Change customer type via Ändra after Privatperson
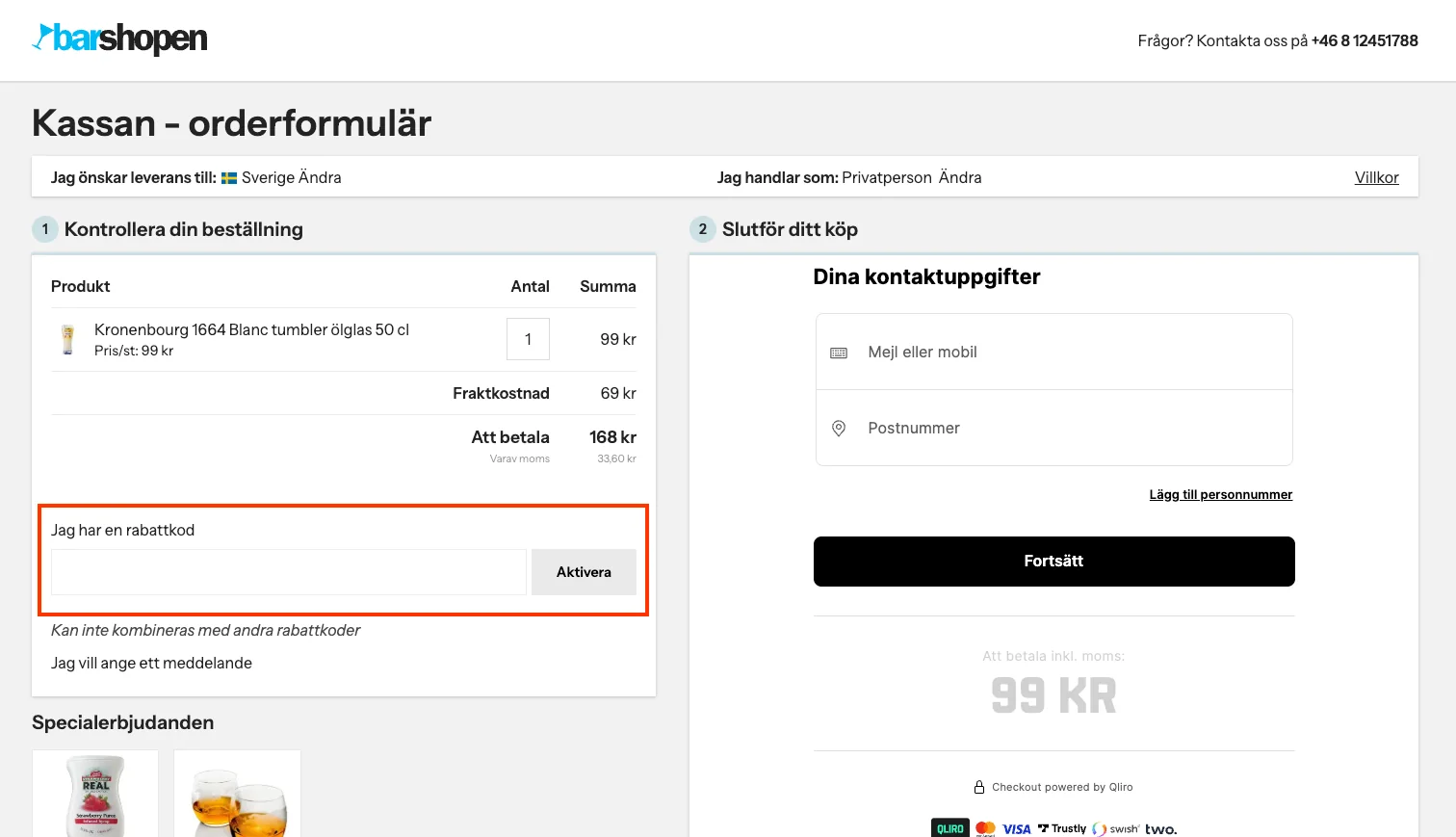 tap(960, 177)
